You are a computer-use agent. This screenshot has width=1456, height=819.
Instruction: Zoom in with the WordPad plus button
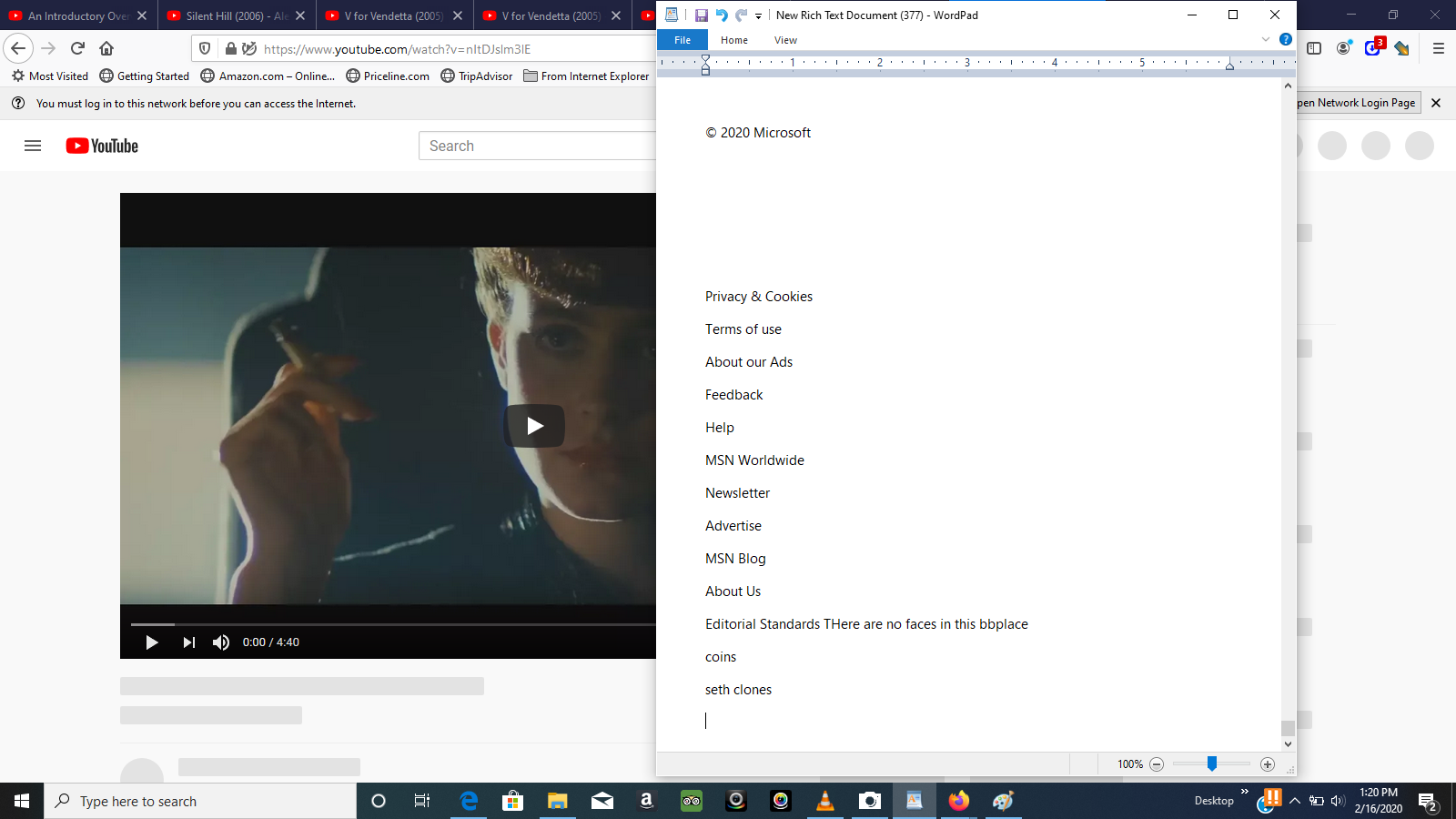pos(1268,764)
